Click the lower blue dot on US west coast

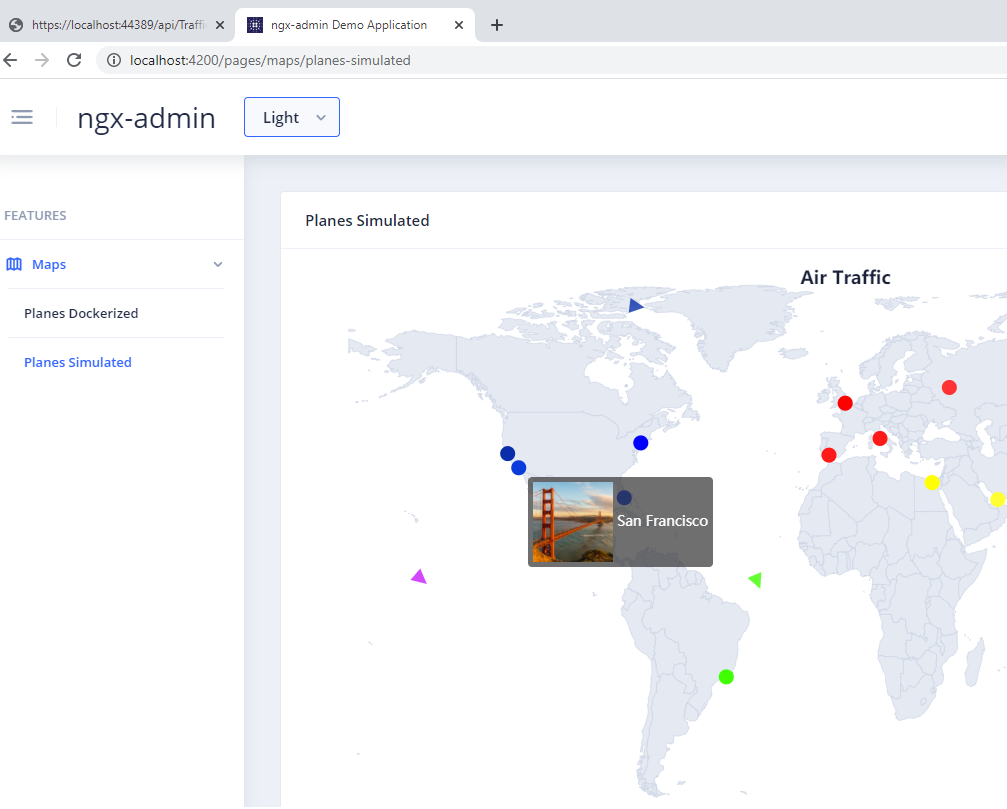519,468
